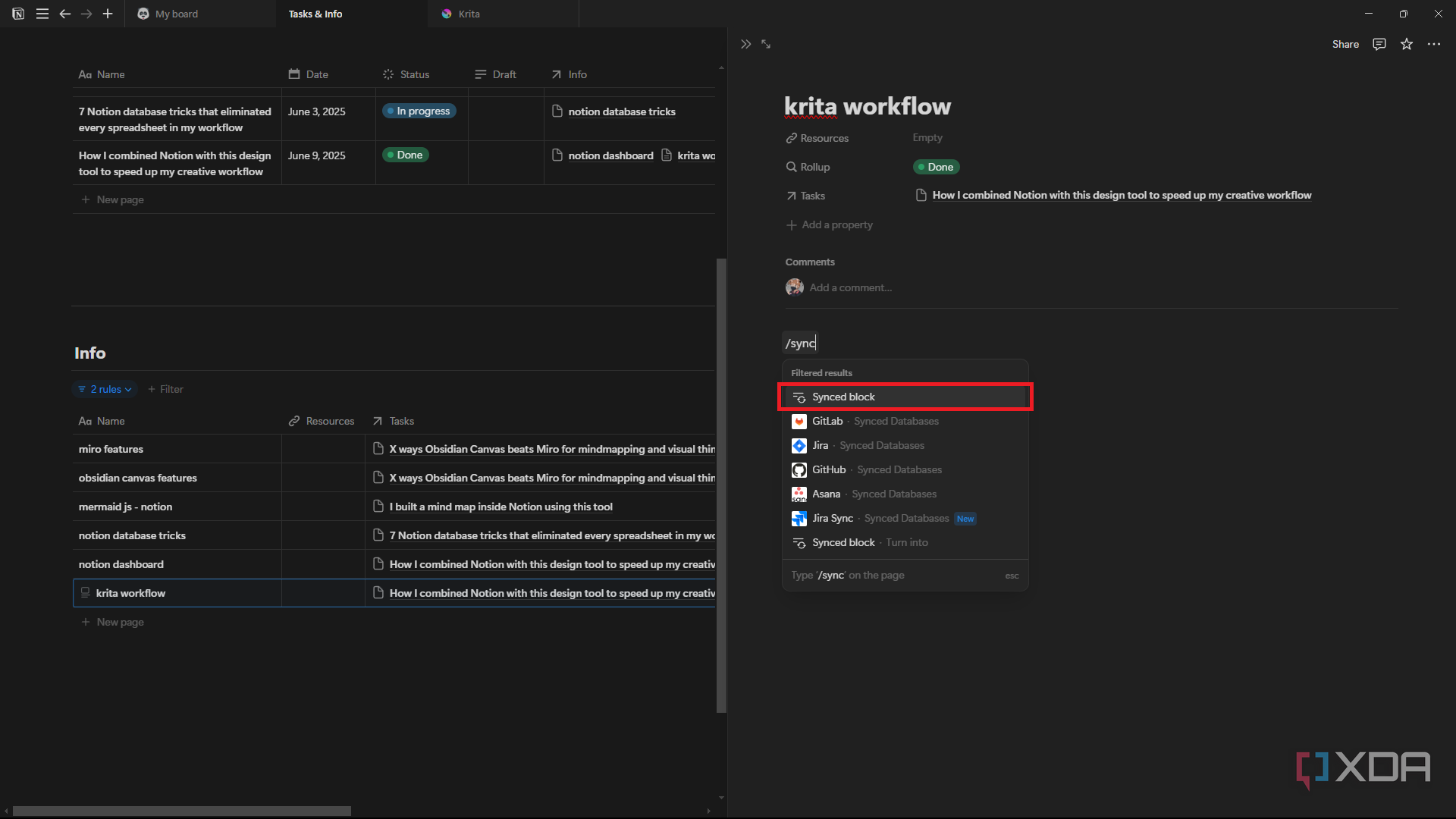
Task: Open the In progress status cell
Action: tap(419, 111)
